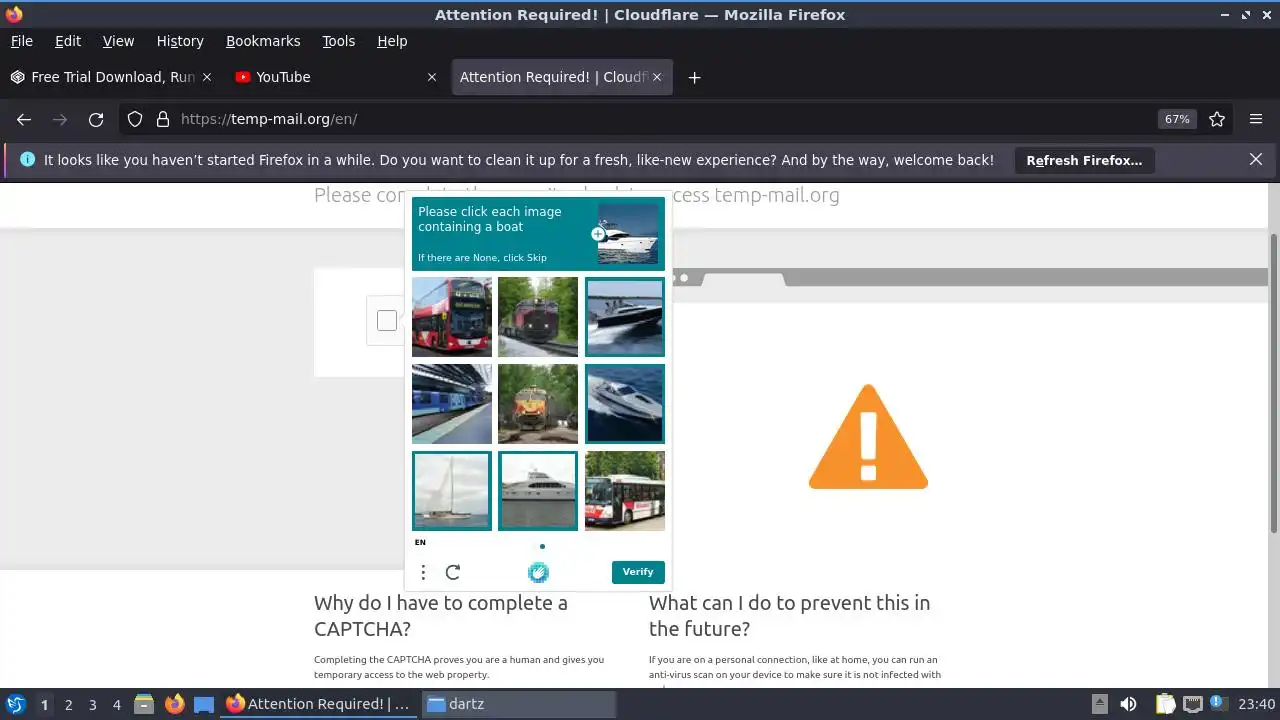The image size is (1280, 720).
Task: Switch to the YouTube tab
Action: (335, 77)
